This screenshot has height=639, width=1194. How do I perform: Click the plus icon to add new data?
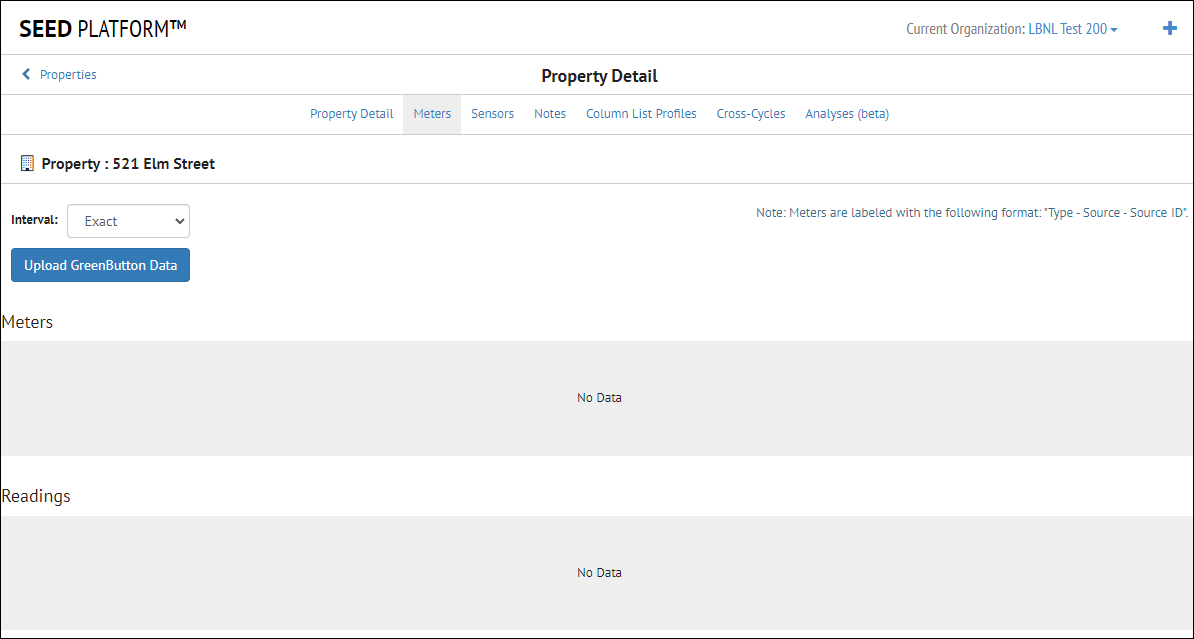click(x=1169, y=28)
